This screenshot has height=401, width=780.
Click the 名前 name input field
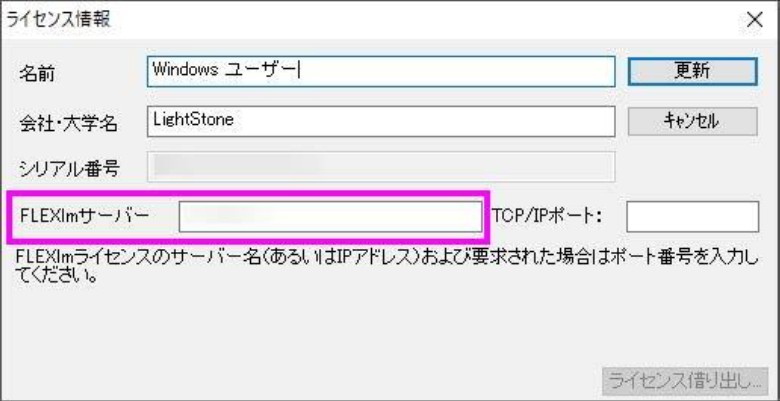(x=380, y=71)
